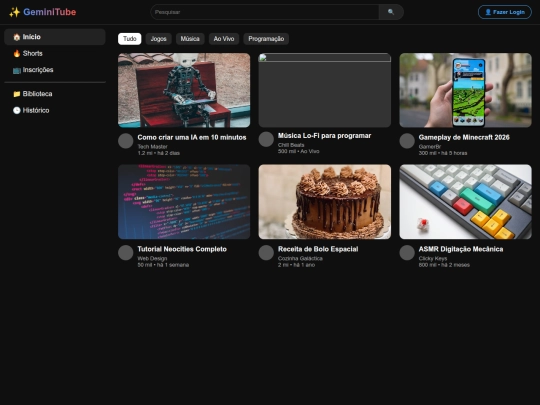Click the magnifying glass search icon
Screen dimensions: 540x405
click(x=391, y=12)
